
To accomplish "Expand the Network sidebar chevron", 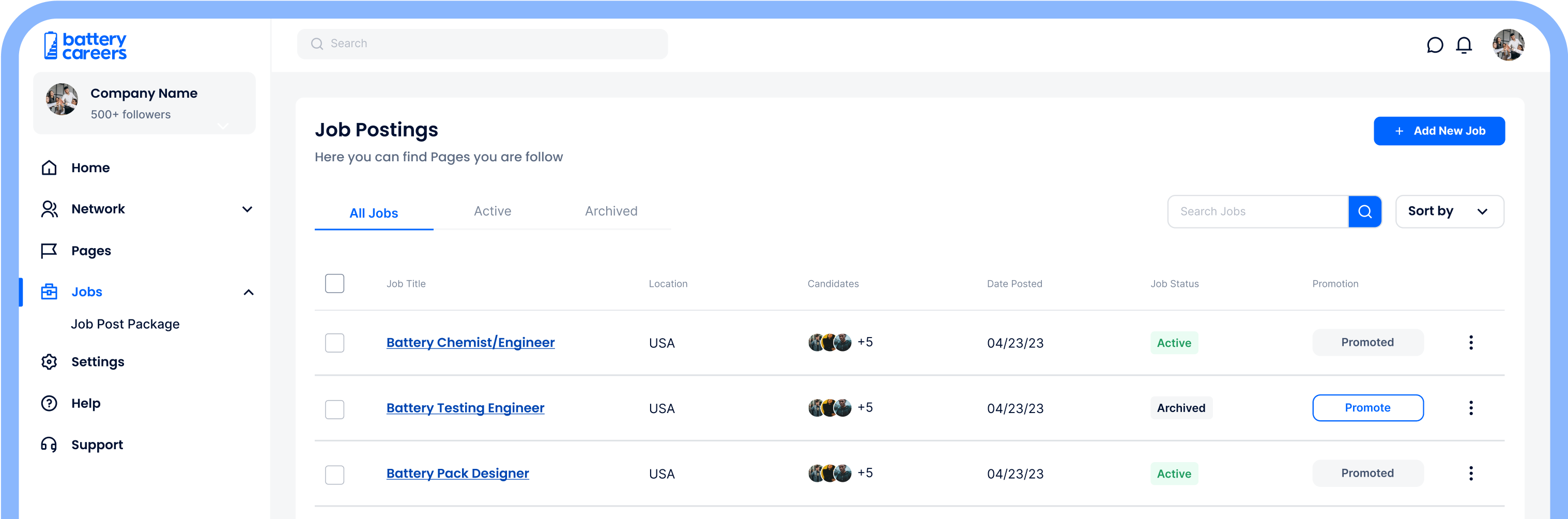I will click(247, 209).
